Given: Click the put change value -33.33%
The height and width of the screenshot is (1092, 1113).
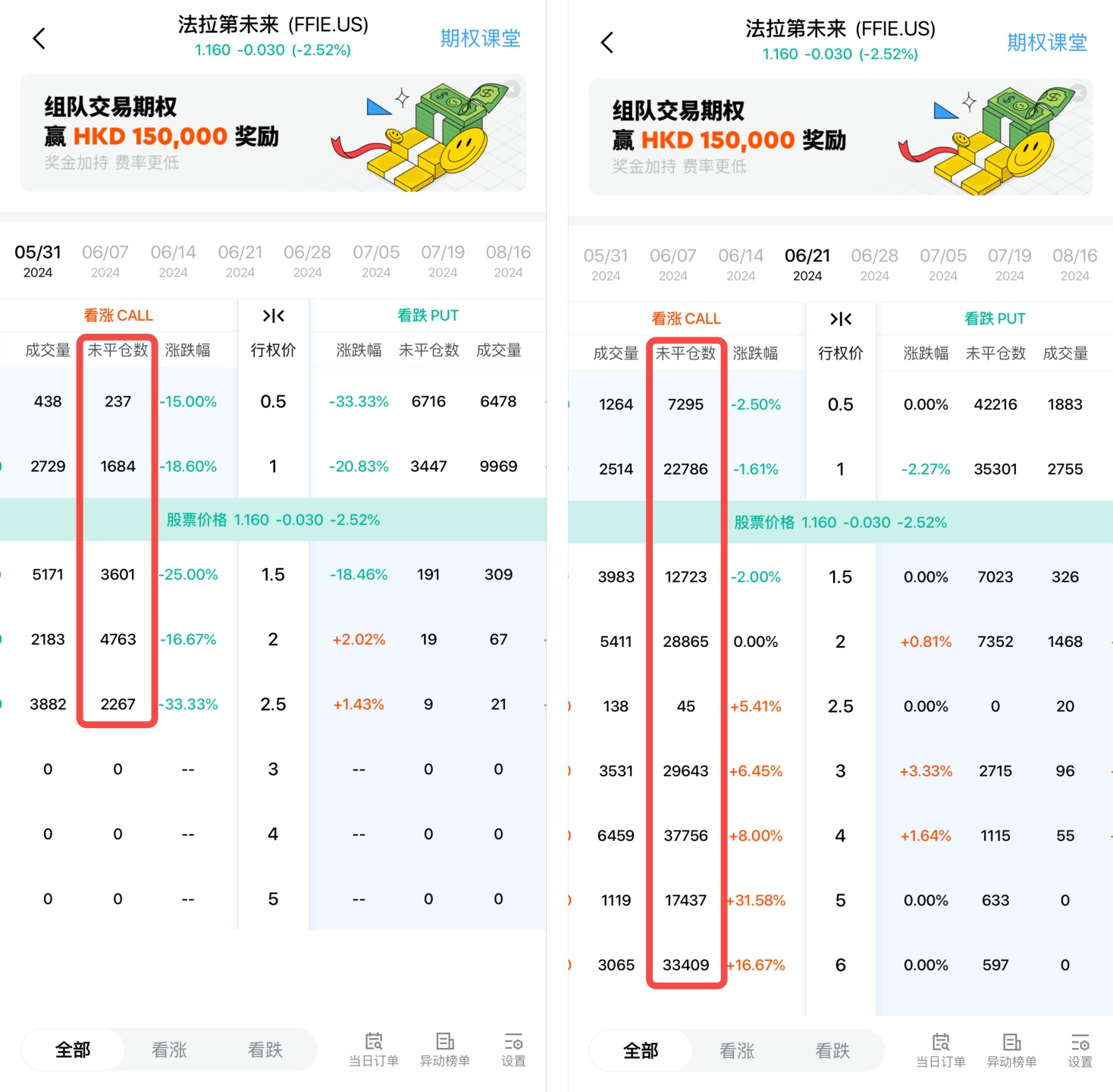Looking at the screenshot, I should pyautogui.click(x=359, y=402).
